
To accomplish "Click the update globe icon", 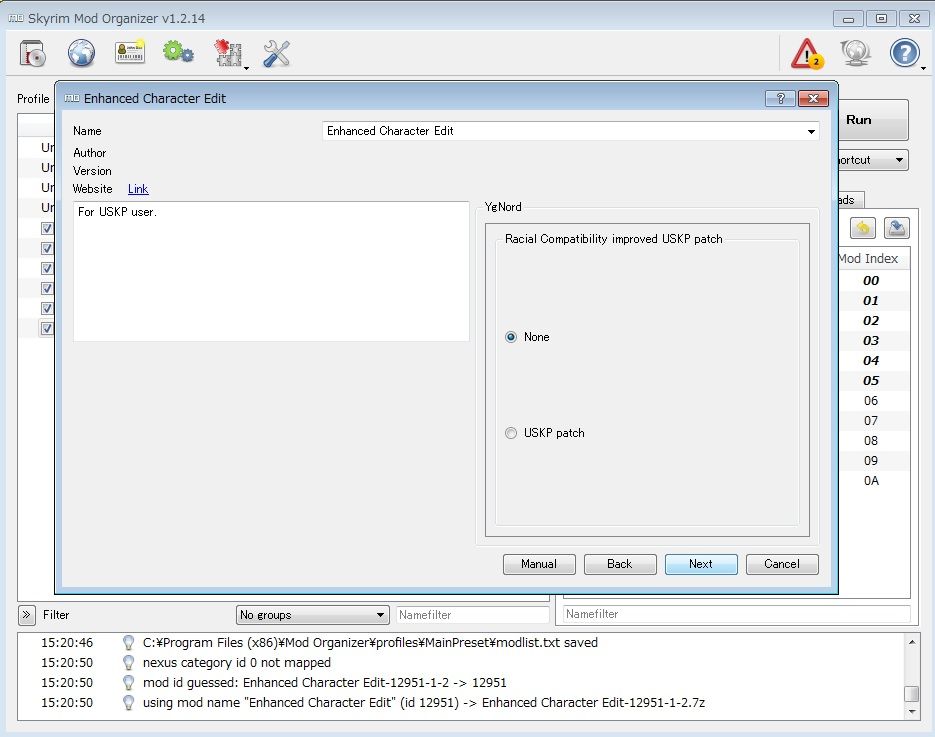I will tap(856, 54).
